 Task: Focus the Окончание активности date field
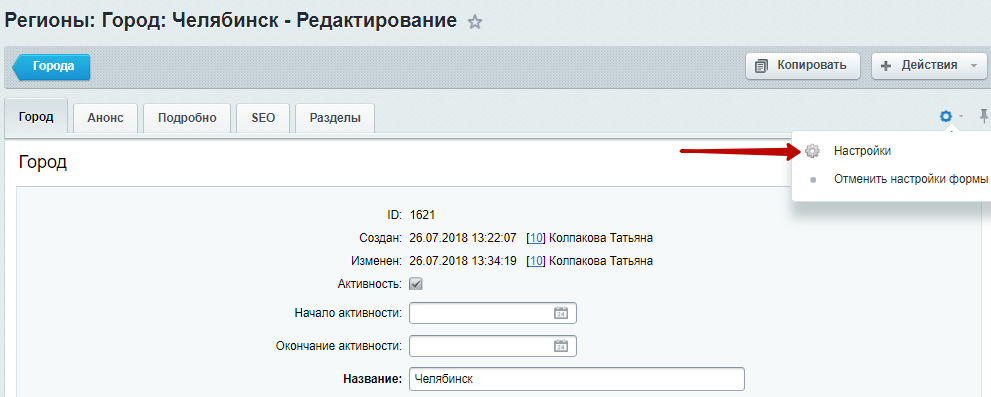click(x=492, y=346)
